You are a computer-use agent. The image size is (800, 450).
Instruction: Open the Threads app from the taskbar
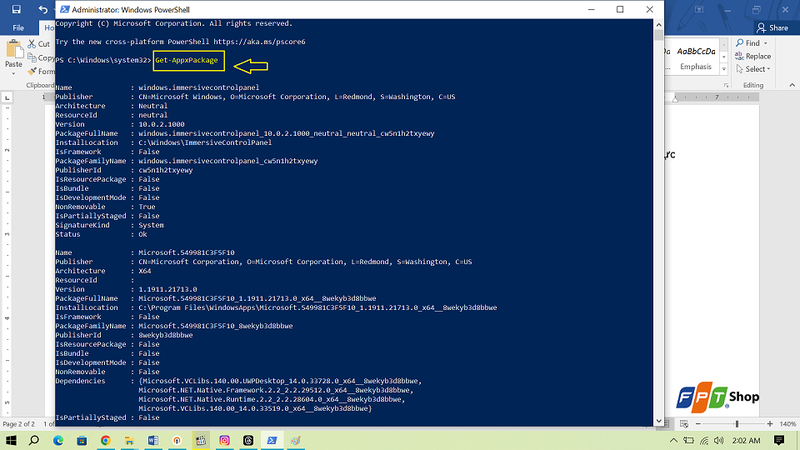(248, 440)
